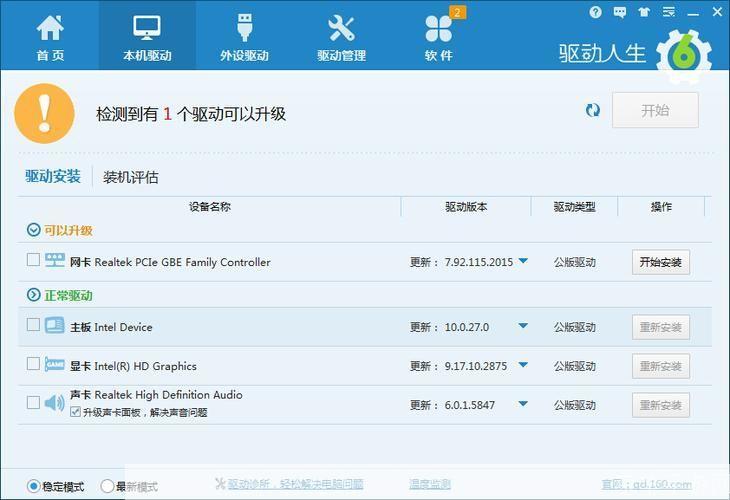Collapse the 可以升级 section
Viewport: 730px width, 500px height.
point(34,230)
